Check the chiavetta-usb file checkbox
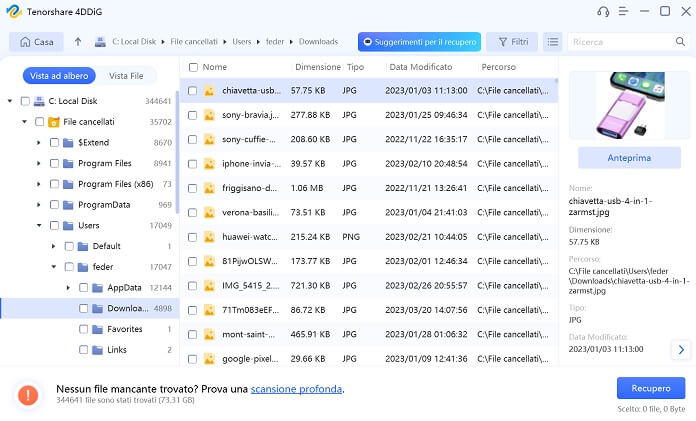The width and height of the screenshot is (696, 421). click(x=192, y=91)
